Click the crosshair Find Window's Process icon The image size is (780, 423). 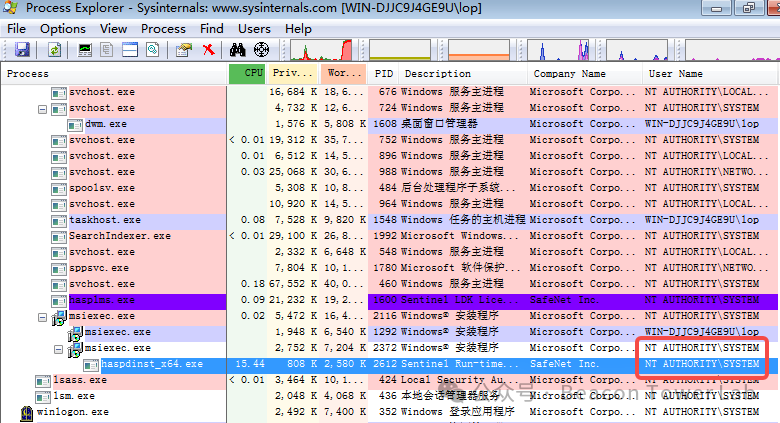[261, 50]
